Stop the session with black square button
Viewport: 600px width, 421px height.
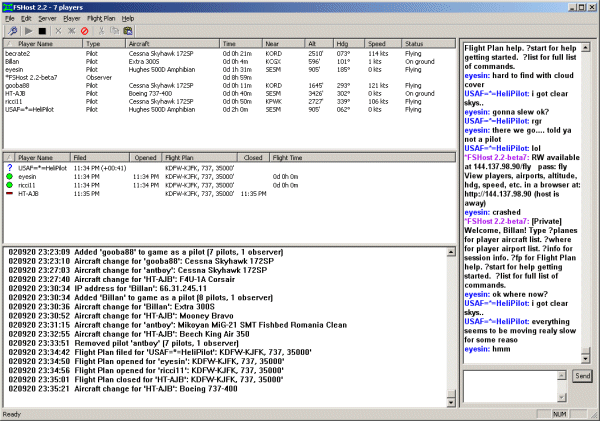(42, 31)
